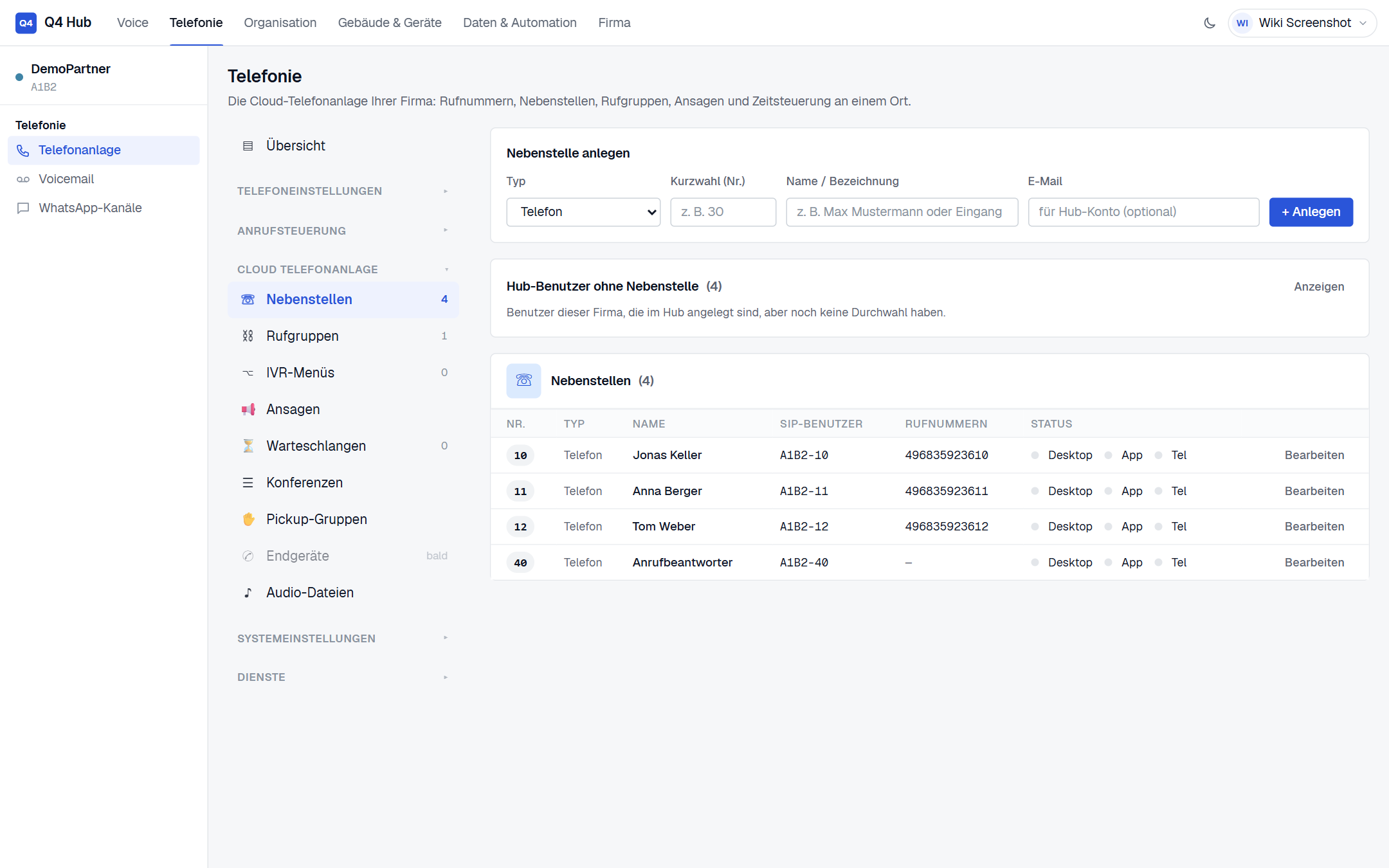Click the number 496835923611 cell
The height and width of the screenshot is (868, 1389).
947,491
